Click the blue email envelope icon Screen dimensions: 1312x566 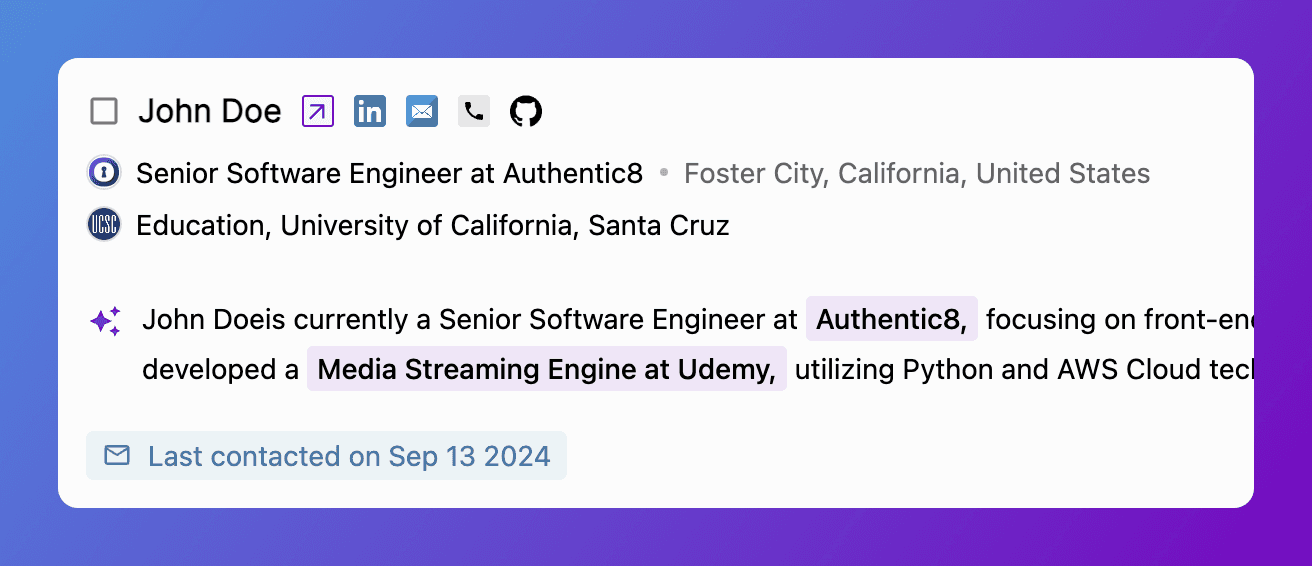coord(422,111)
